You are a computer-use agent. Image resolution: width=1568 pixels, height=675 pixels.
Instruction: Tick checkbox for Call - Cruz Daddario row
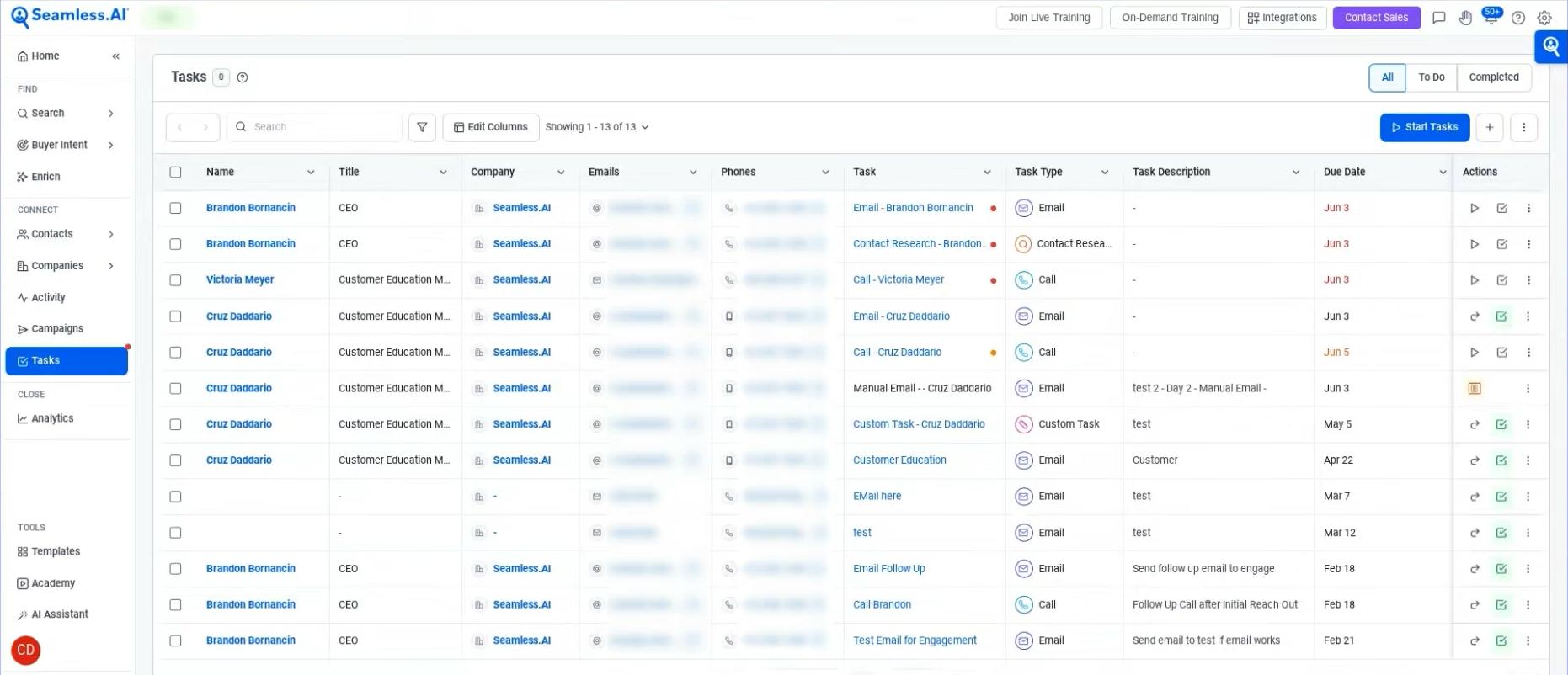tap(175, 353)
